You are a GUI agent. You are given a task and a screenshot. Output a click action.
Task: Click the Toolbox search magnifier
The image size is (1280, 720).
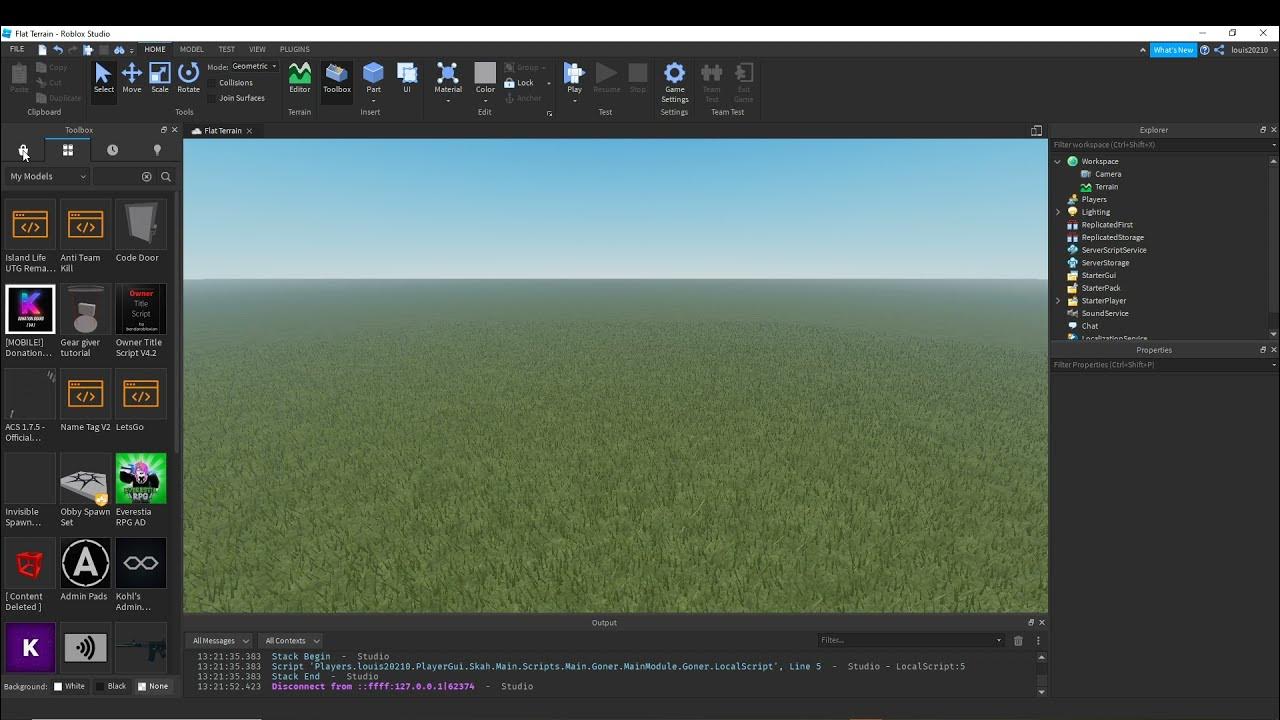coord(166,176)
